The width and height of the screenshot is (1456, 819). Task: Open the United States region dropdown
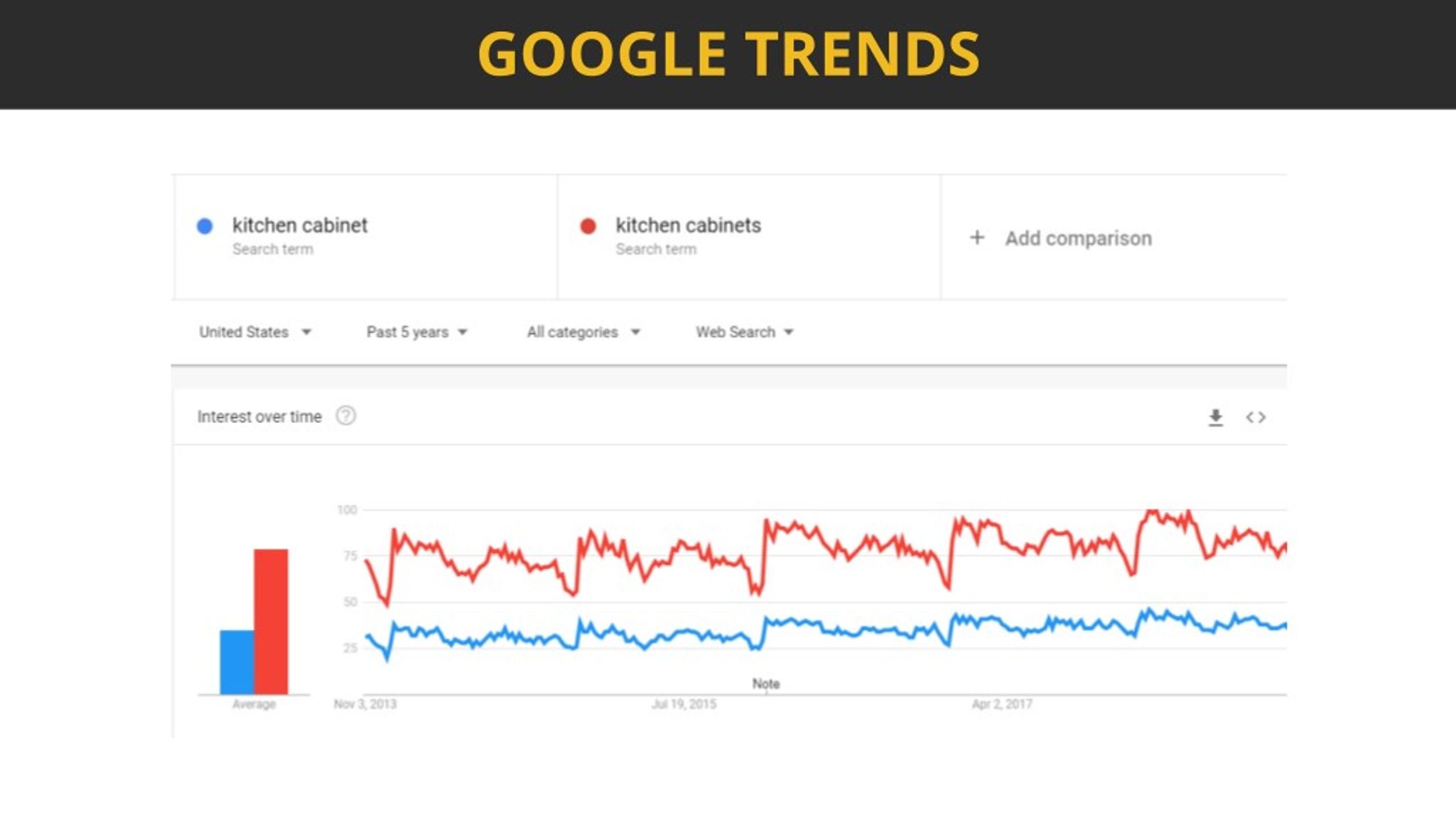(x=255, y=332)
